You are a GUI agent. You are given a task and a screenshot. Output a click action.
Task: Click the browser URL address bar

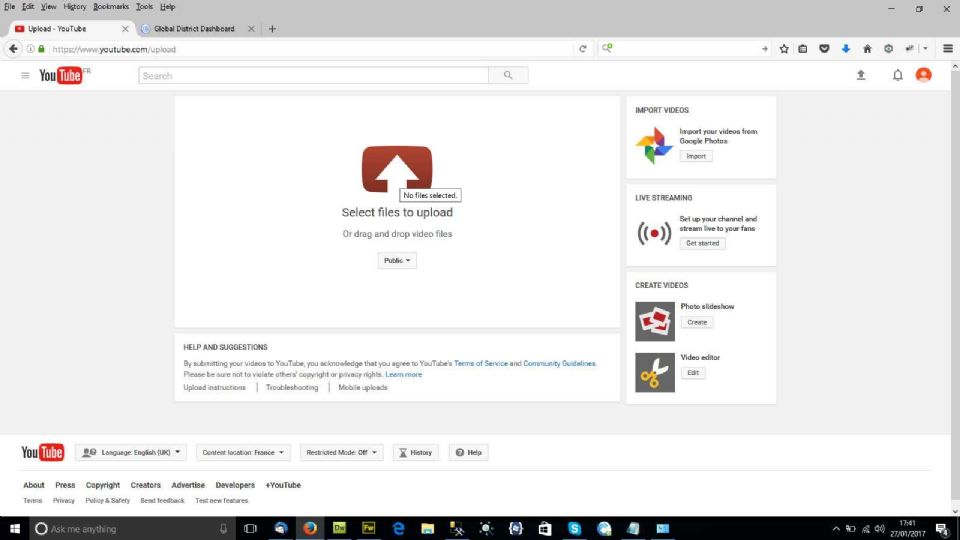[309, 49]
